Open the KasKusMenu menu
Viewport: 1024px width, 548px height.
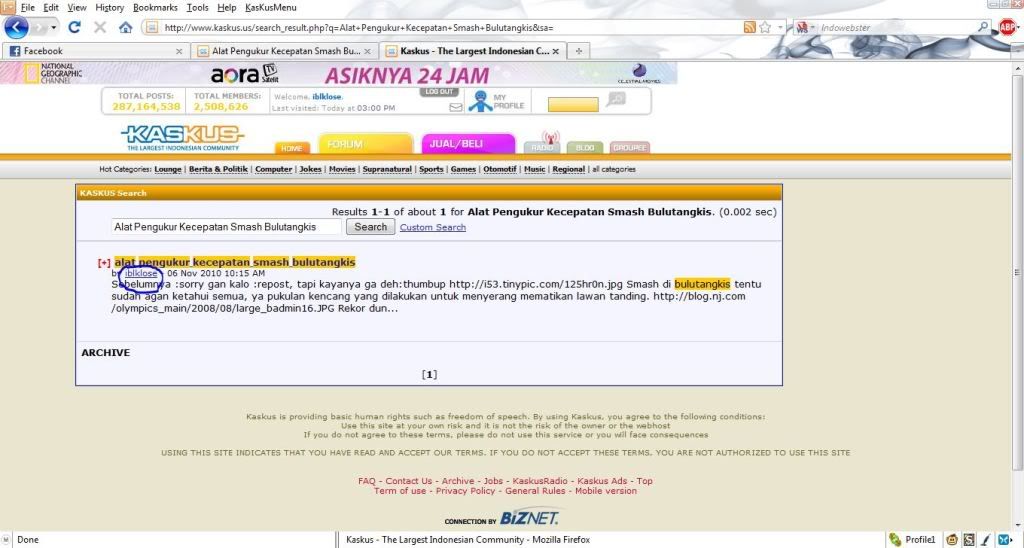tap(271, 7)
